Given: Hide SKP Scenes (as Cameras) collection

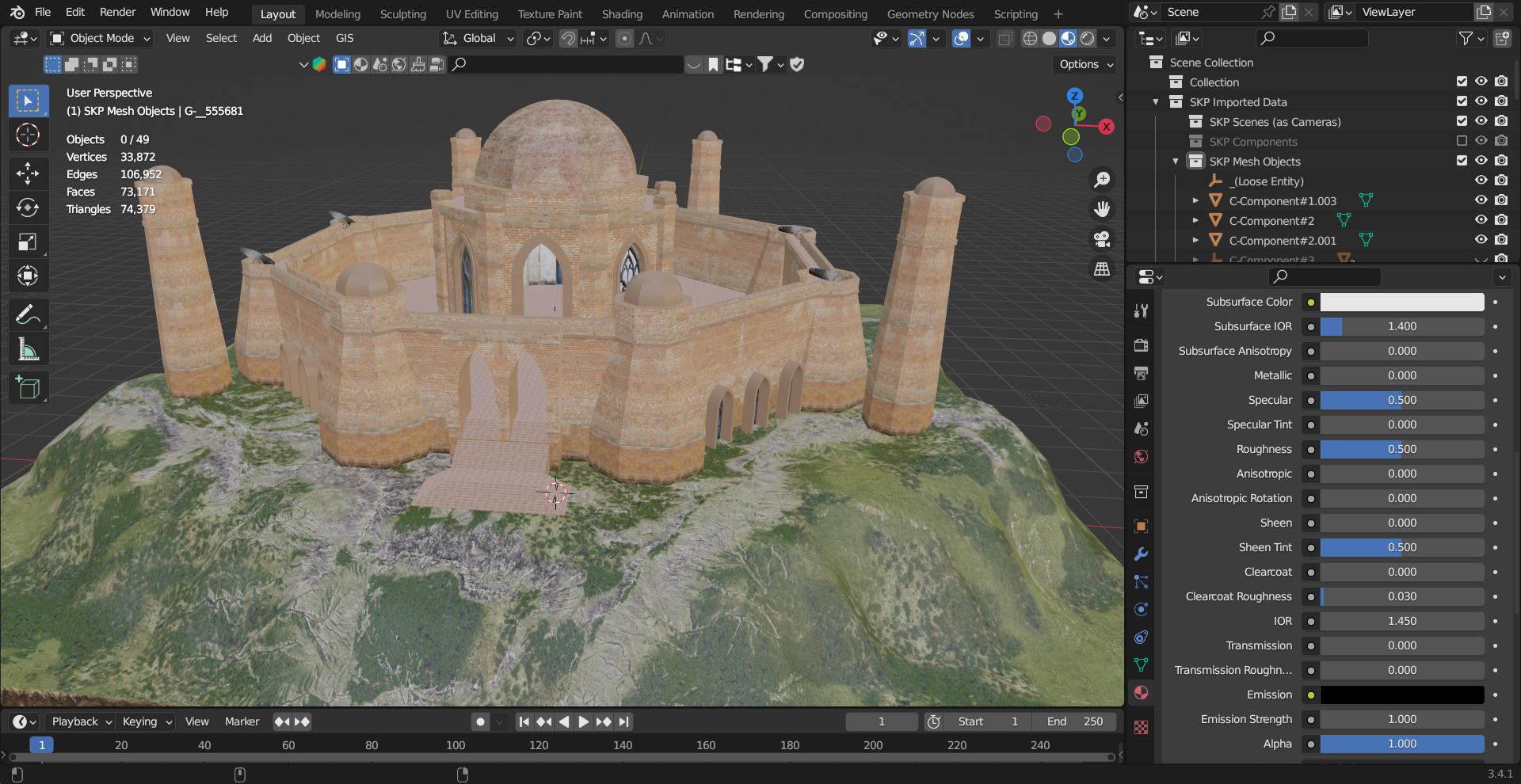Looking at the screenshot, I should click(x=1481, y=121).
